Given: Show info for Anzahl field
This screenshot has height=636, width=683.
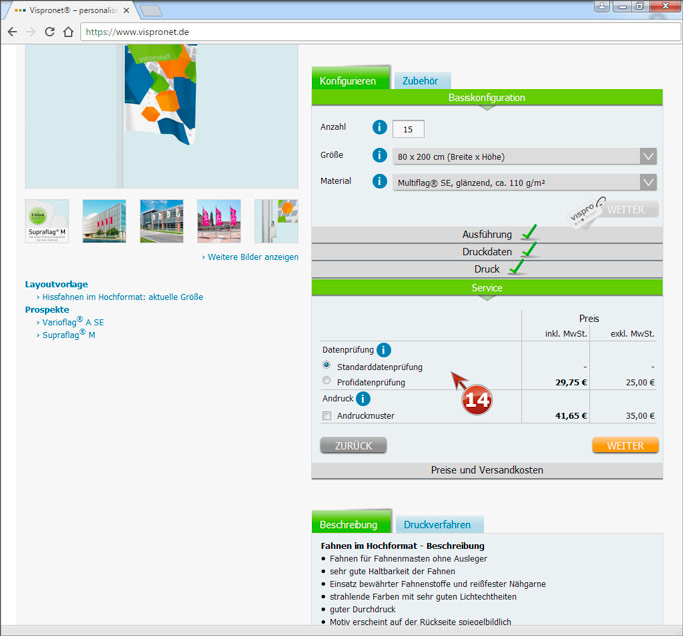Looking at the screenshot, I should point(379,127).
